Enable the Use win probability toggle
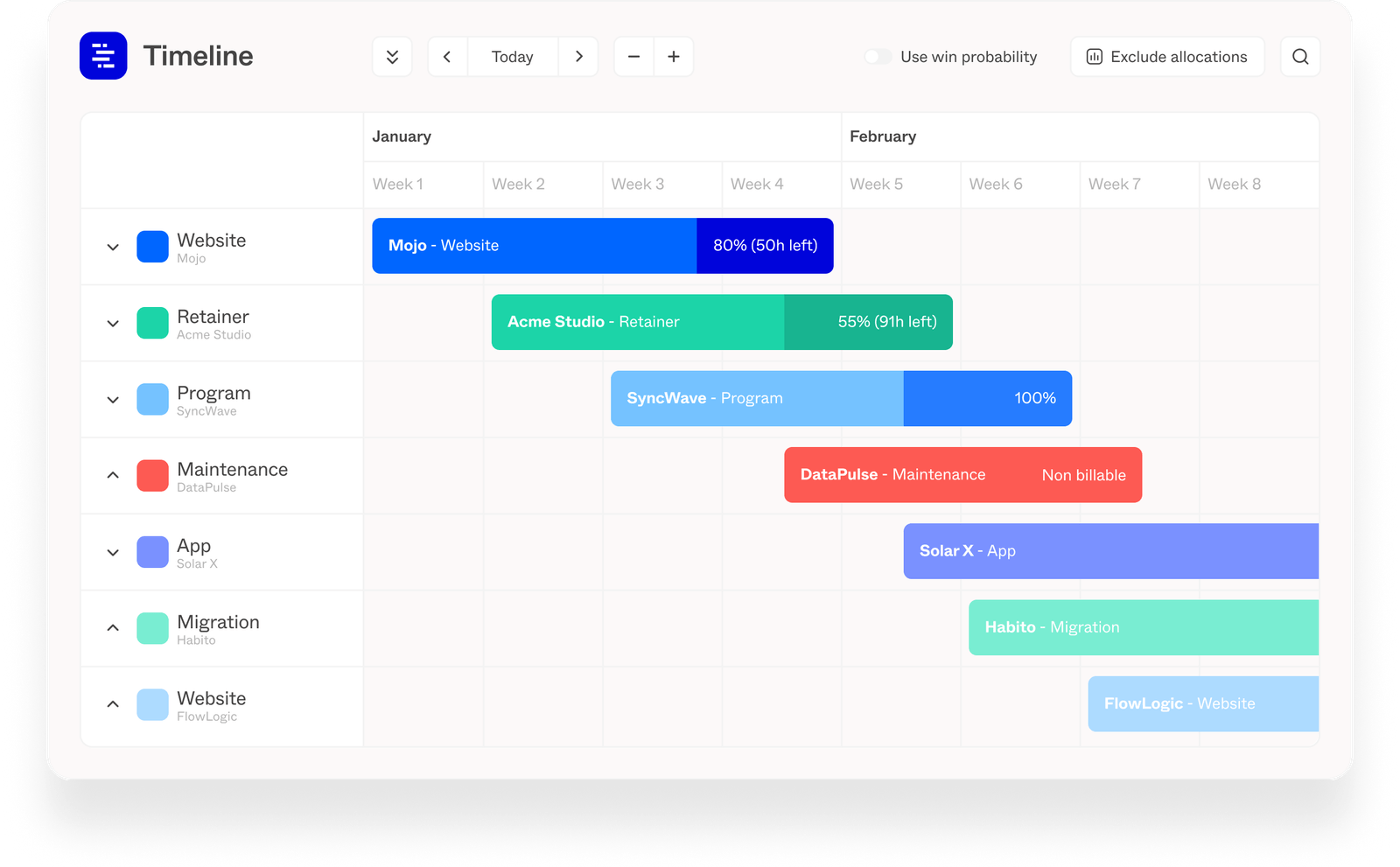 coord(878,56)
